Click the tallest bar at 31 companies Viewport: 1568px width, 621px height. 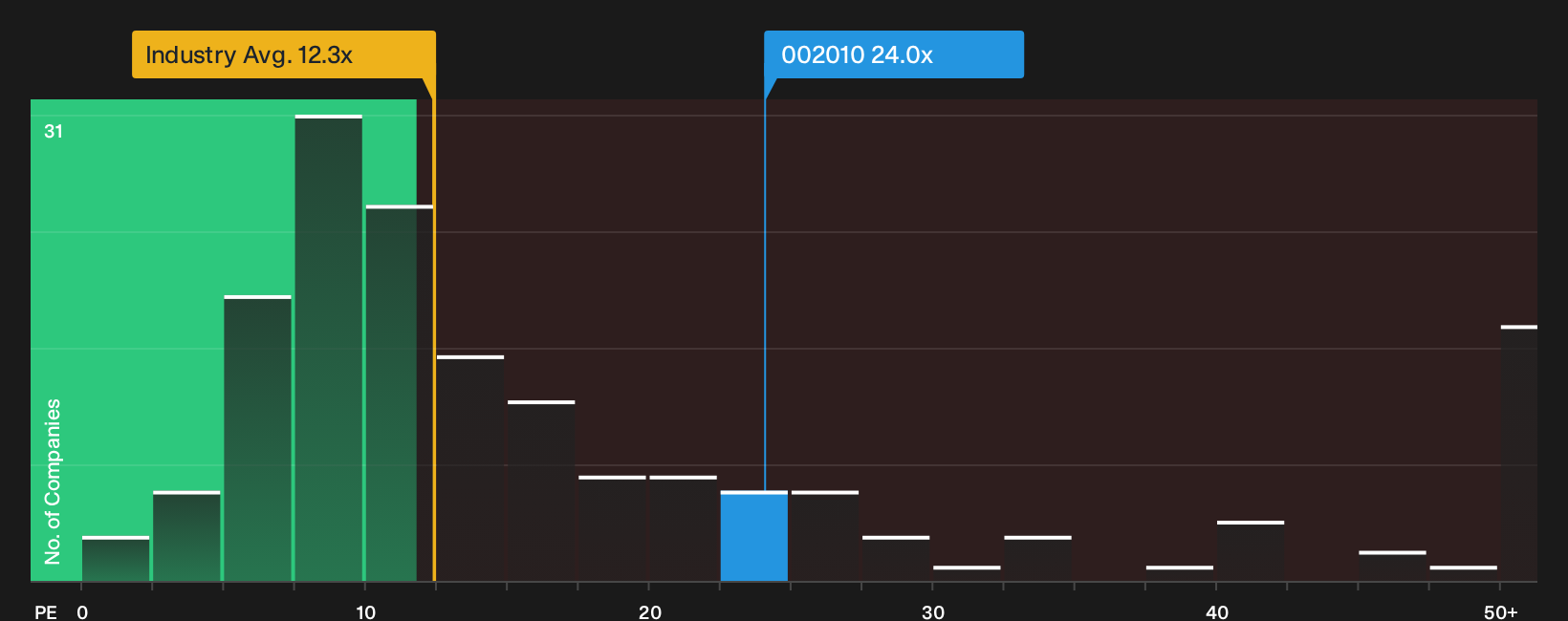[x=329, y=348]
